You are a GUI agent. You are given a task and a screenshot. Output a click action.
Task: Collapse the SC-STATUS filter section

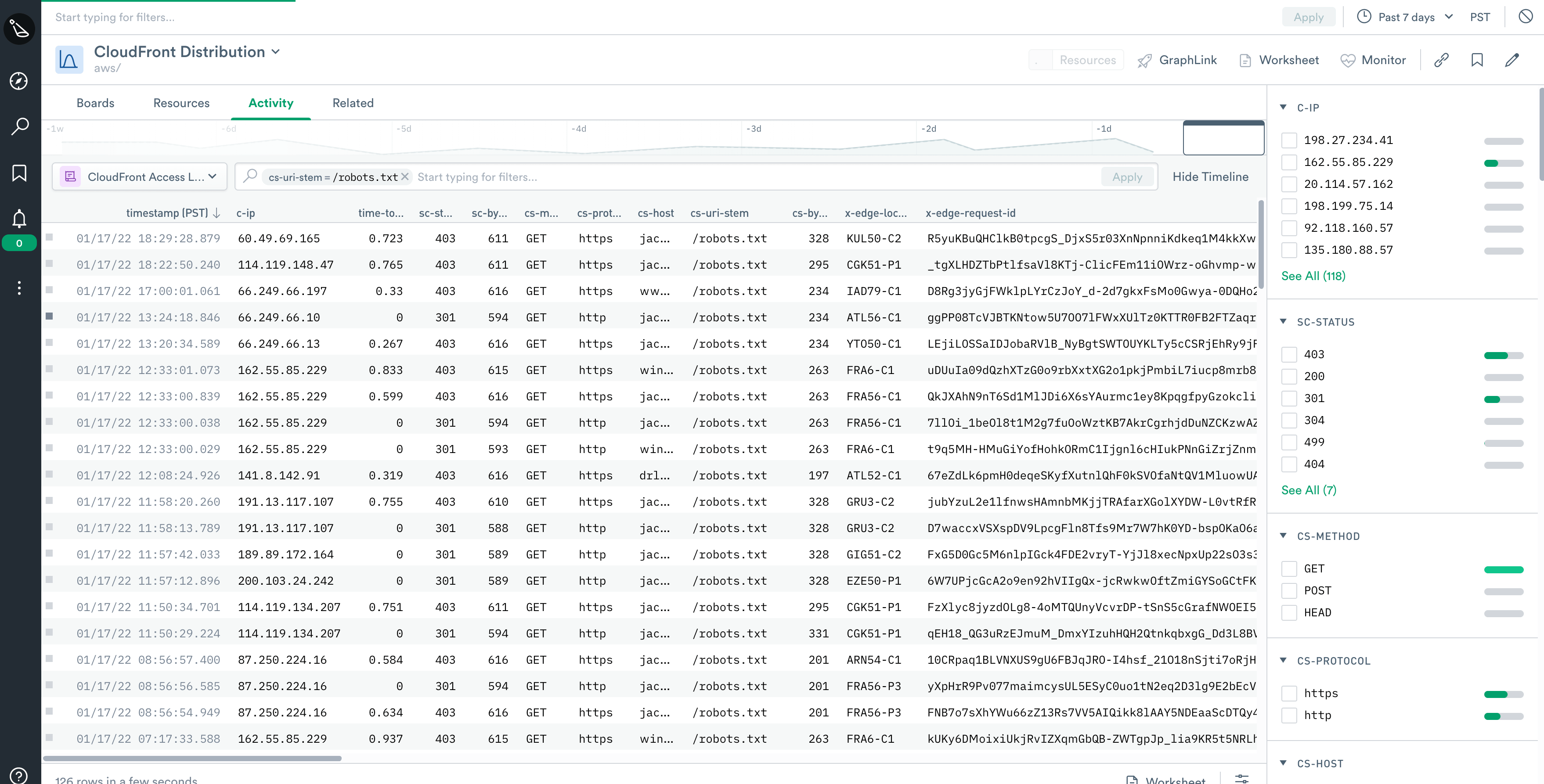click(x=1283, y=322)
